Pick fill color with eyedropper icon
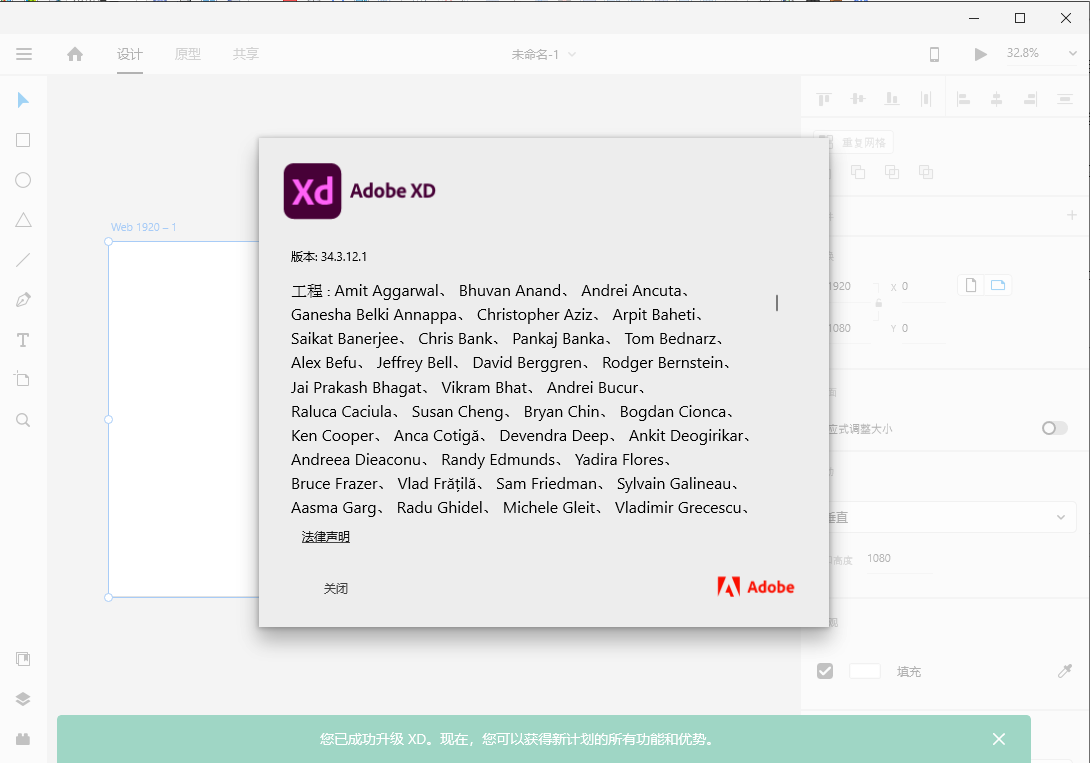This screenshot has height=763, width=1090. (1064, 671)
